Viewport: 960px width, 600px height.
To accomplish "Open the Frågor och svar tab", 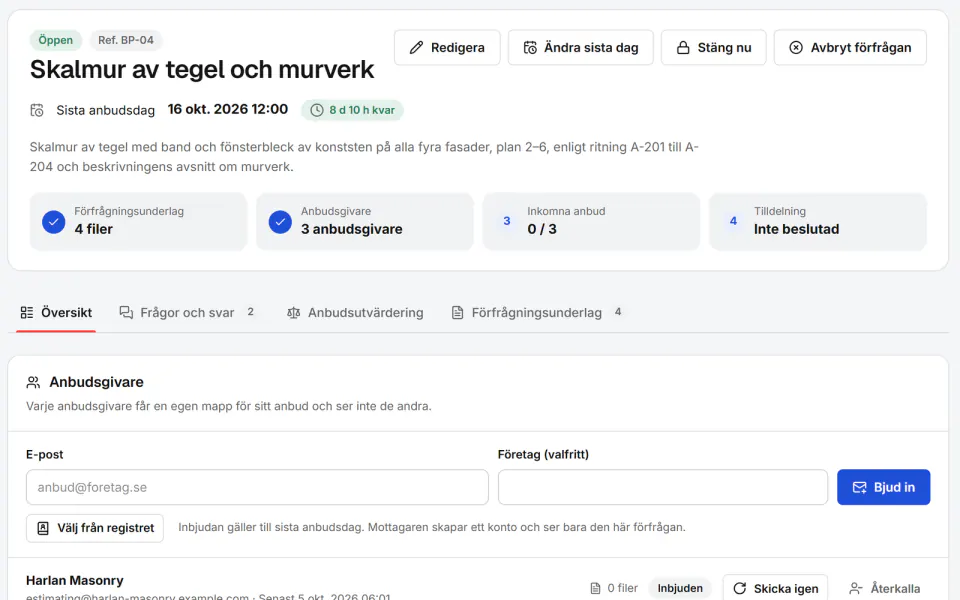I will (x=187, y=313).
